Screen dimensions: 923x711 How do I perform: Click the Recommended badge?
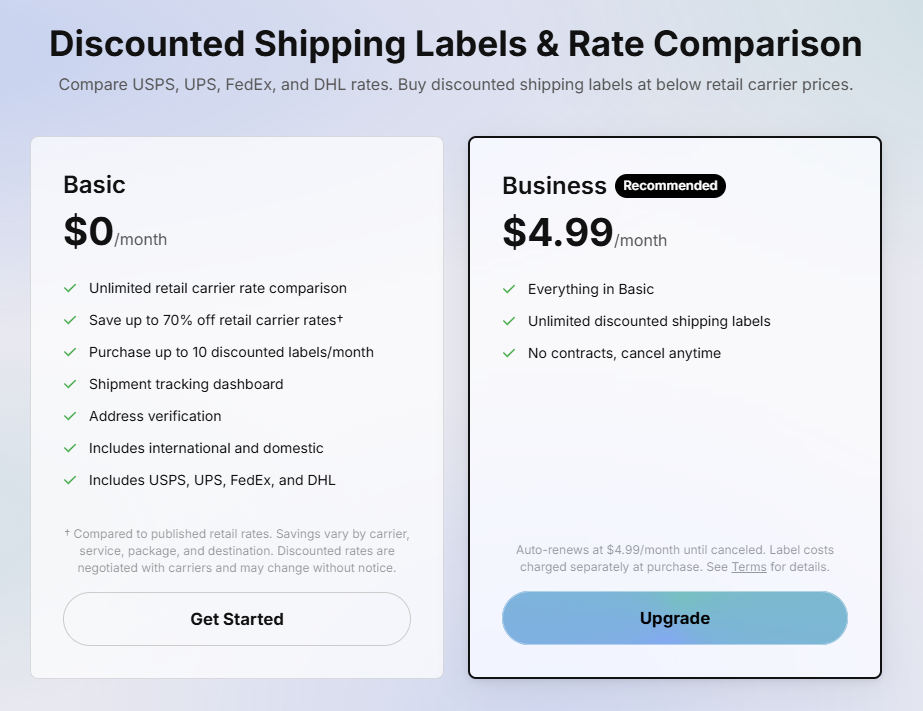(x=670, y=186)
